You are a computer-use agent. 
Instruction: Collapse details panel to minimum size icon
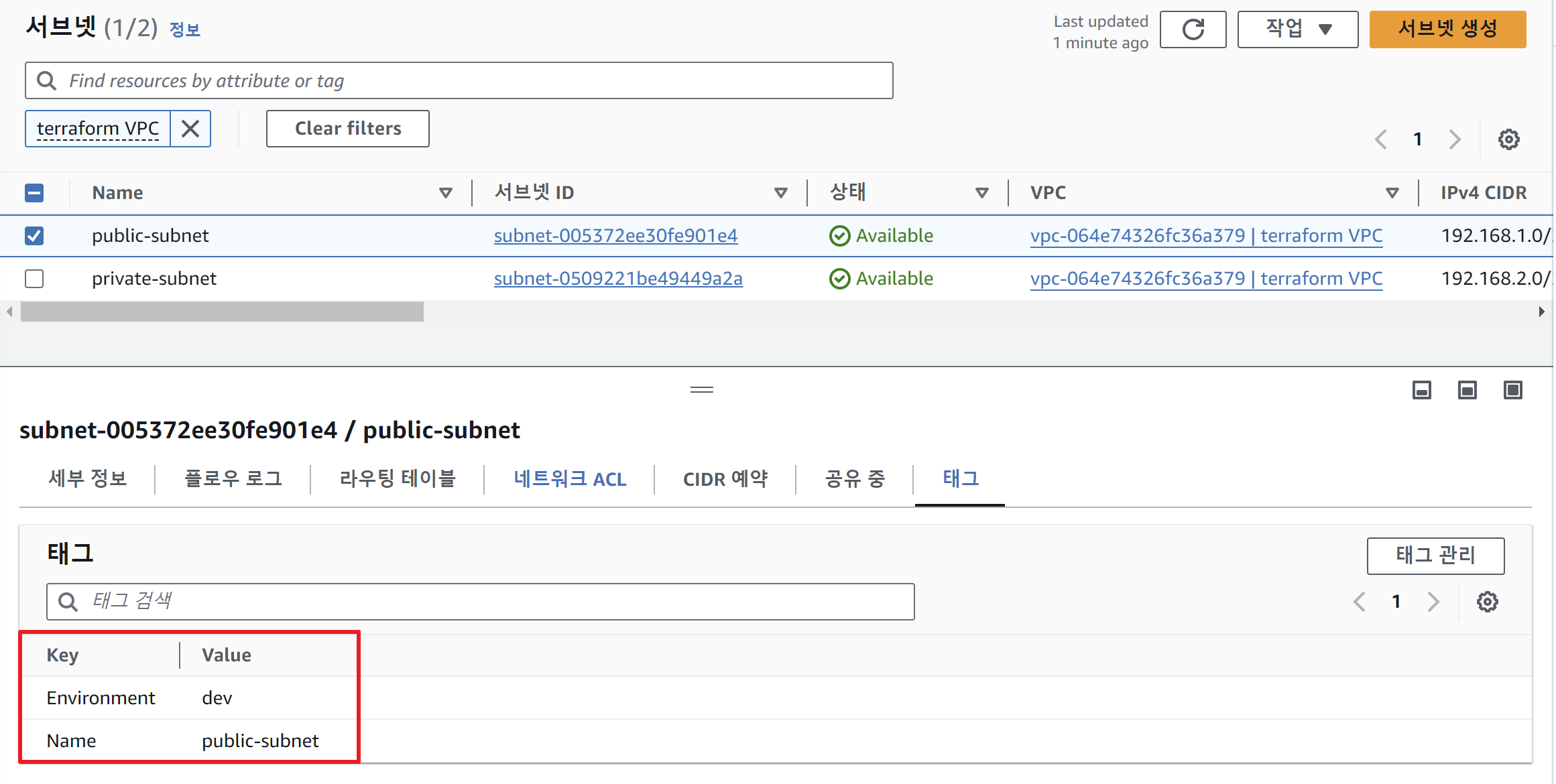click(x=1421, y=390)
